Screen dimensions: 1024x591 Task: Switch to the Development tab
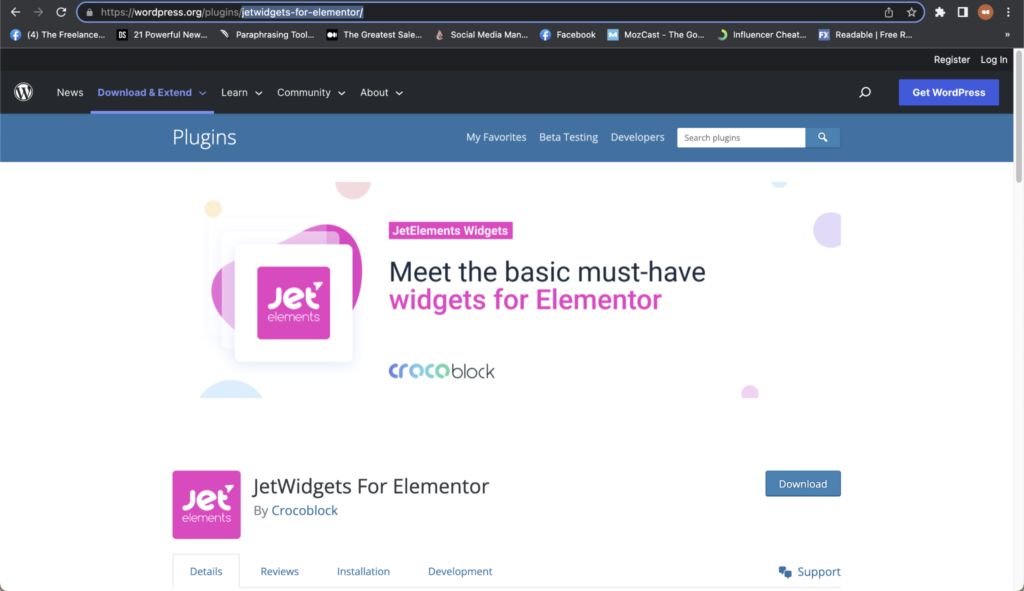460,571
